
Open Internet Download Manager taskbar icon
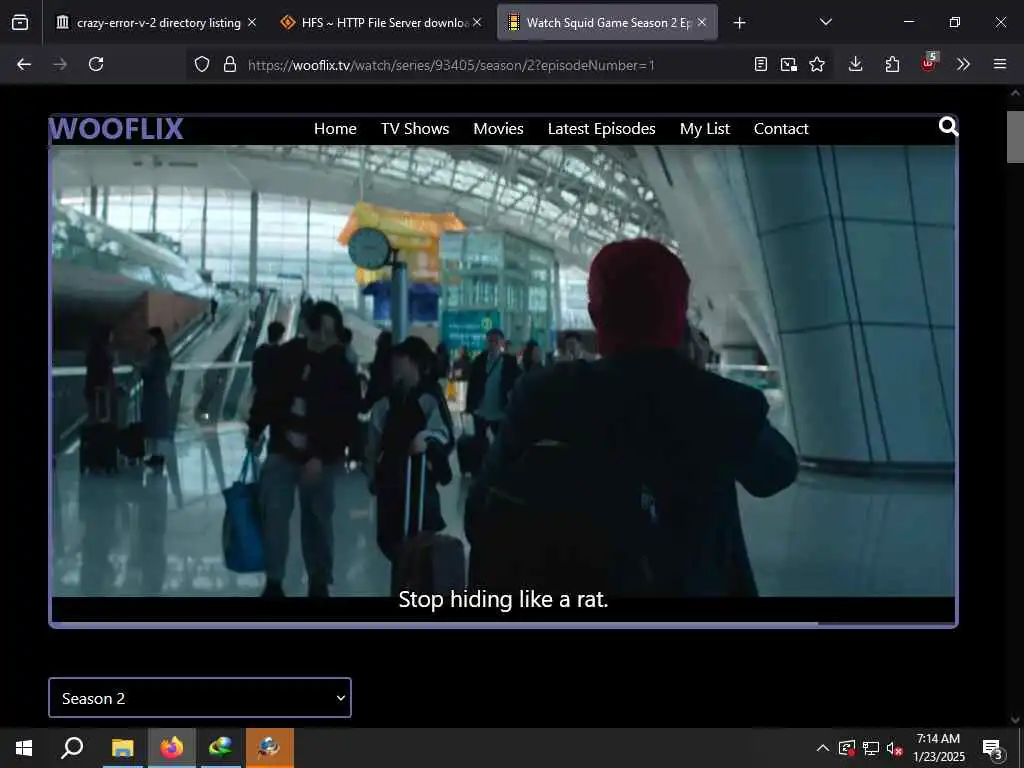(x=221, y=748)
